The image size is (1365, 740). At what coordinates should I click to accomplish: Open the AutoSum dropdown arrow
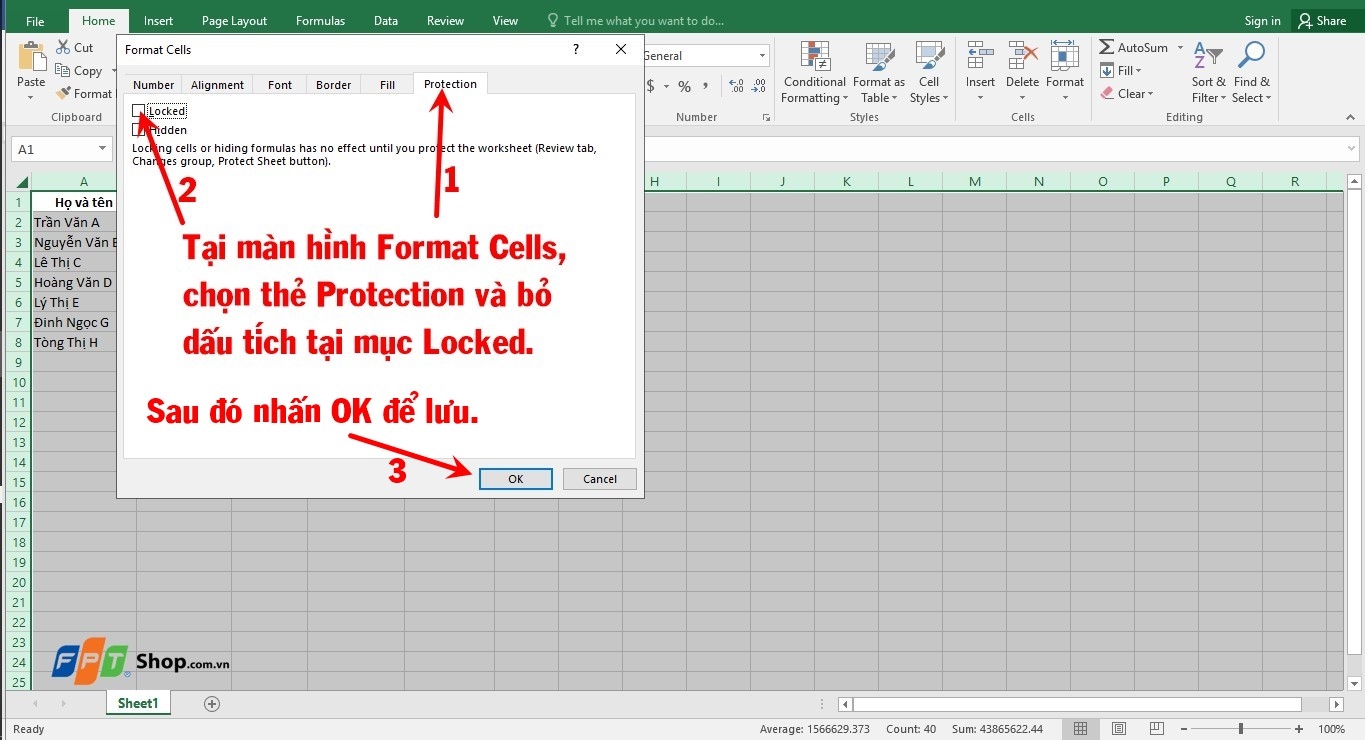click(x=1180, y=47)
